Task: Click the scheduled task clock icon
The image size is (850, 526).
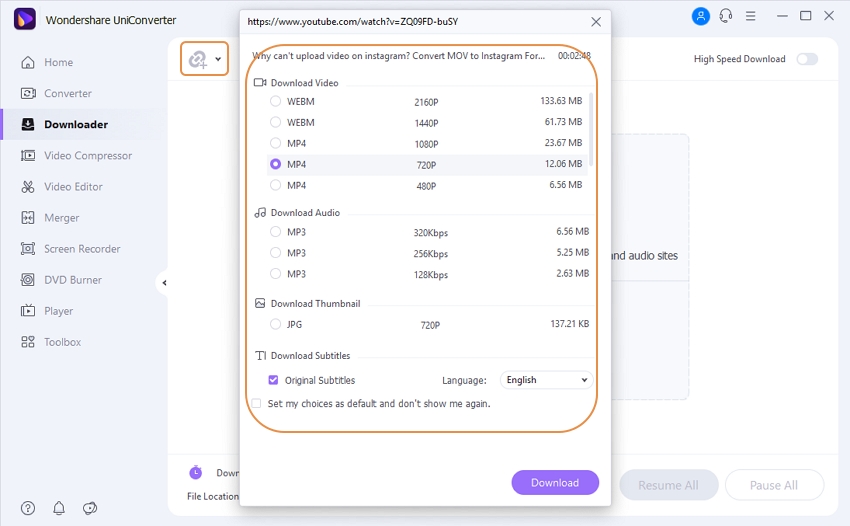Action: pos(196,472)
